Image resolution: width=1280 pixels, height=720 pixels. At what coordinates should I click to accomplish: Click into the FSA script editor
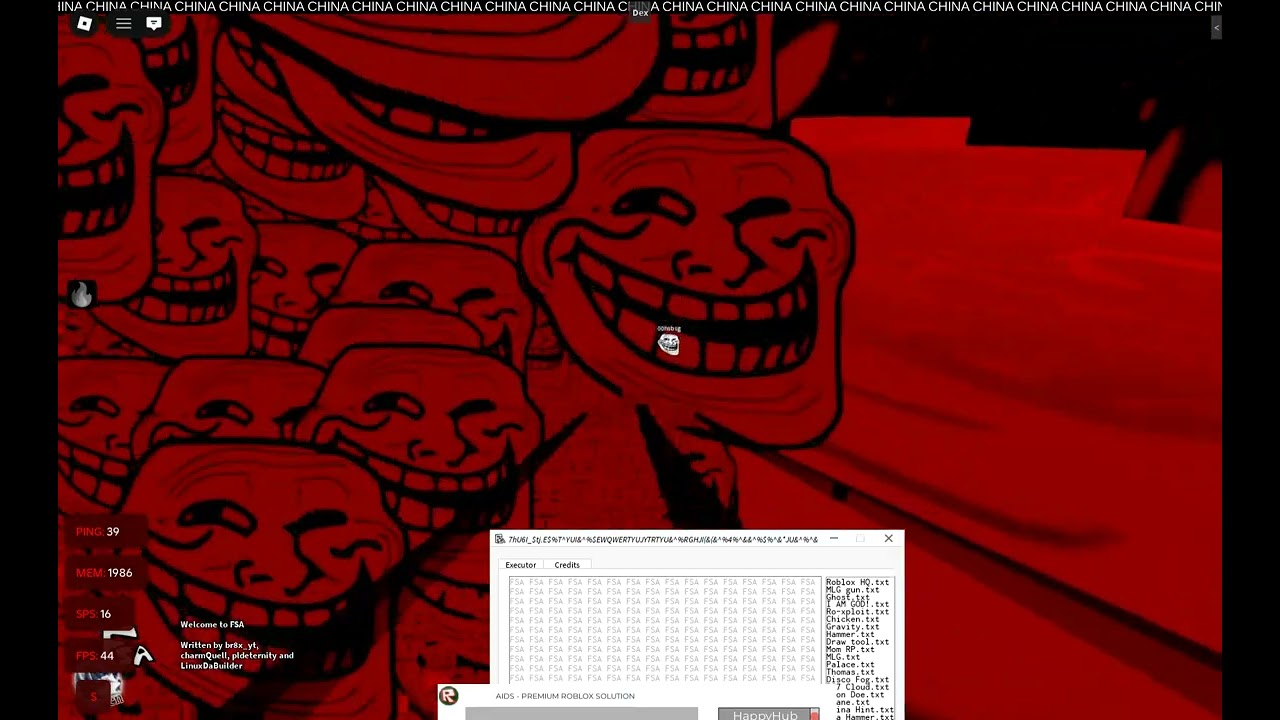coord(664,630)
